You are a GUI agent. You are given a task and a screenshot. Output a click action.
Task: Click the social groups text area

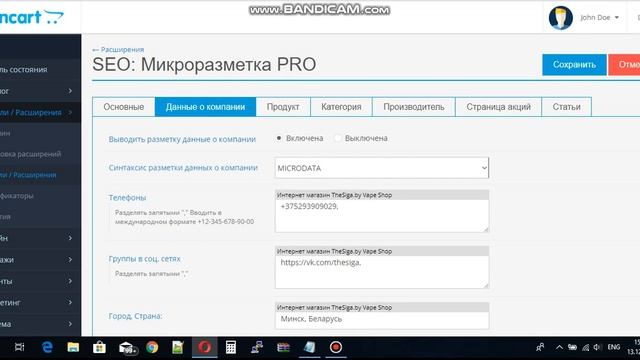pyautogui.click(x=382, y=272)
